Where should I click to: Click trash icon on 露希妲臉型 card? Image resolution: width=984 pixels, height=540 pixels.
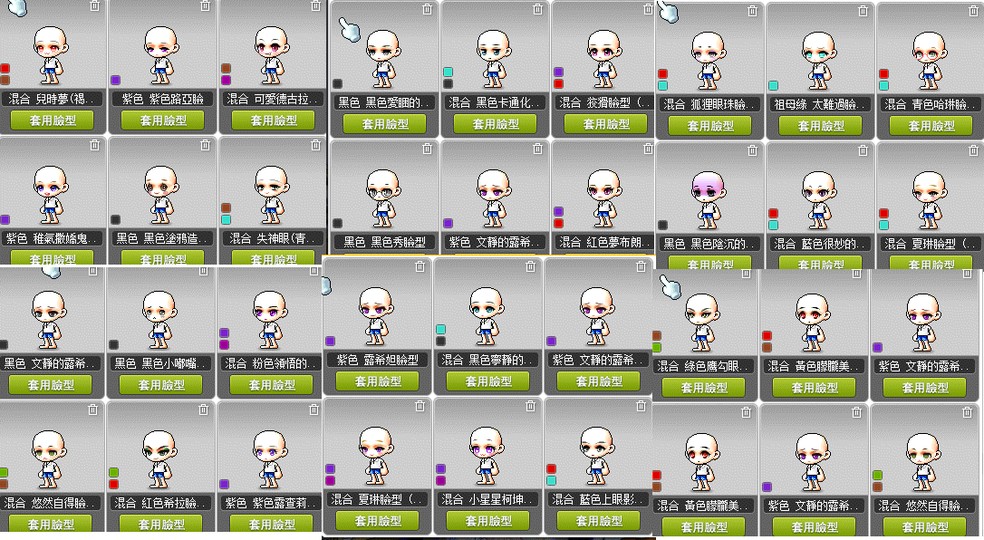pyautogui.click(x=420, y=266)
